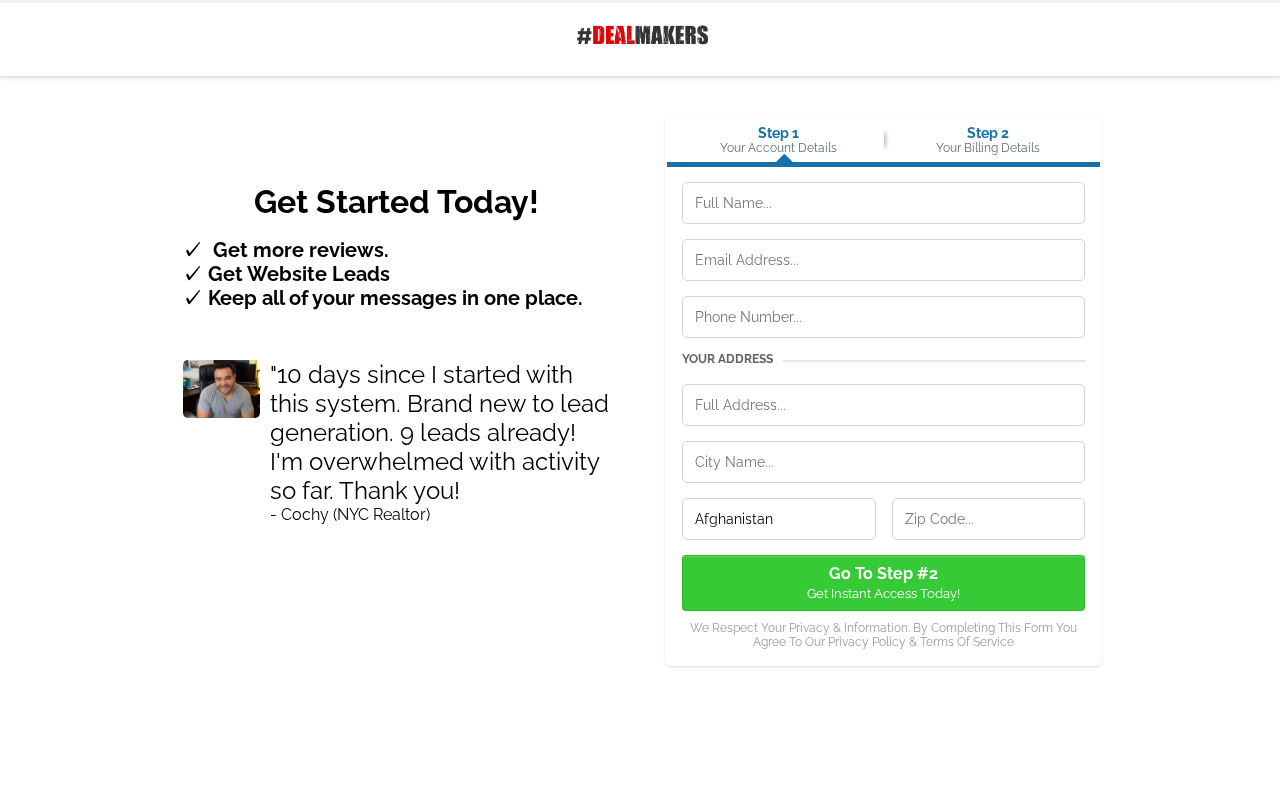Switch to the Step 1 tab

pyautogui.click(x=778, y=140)
